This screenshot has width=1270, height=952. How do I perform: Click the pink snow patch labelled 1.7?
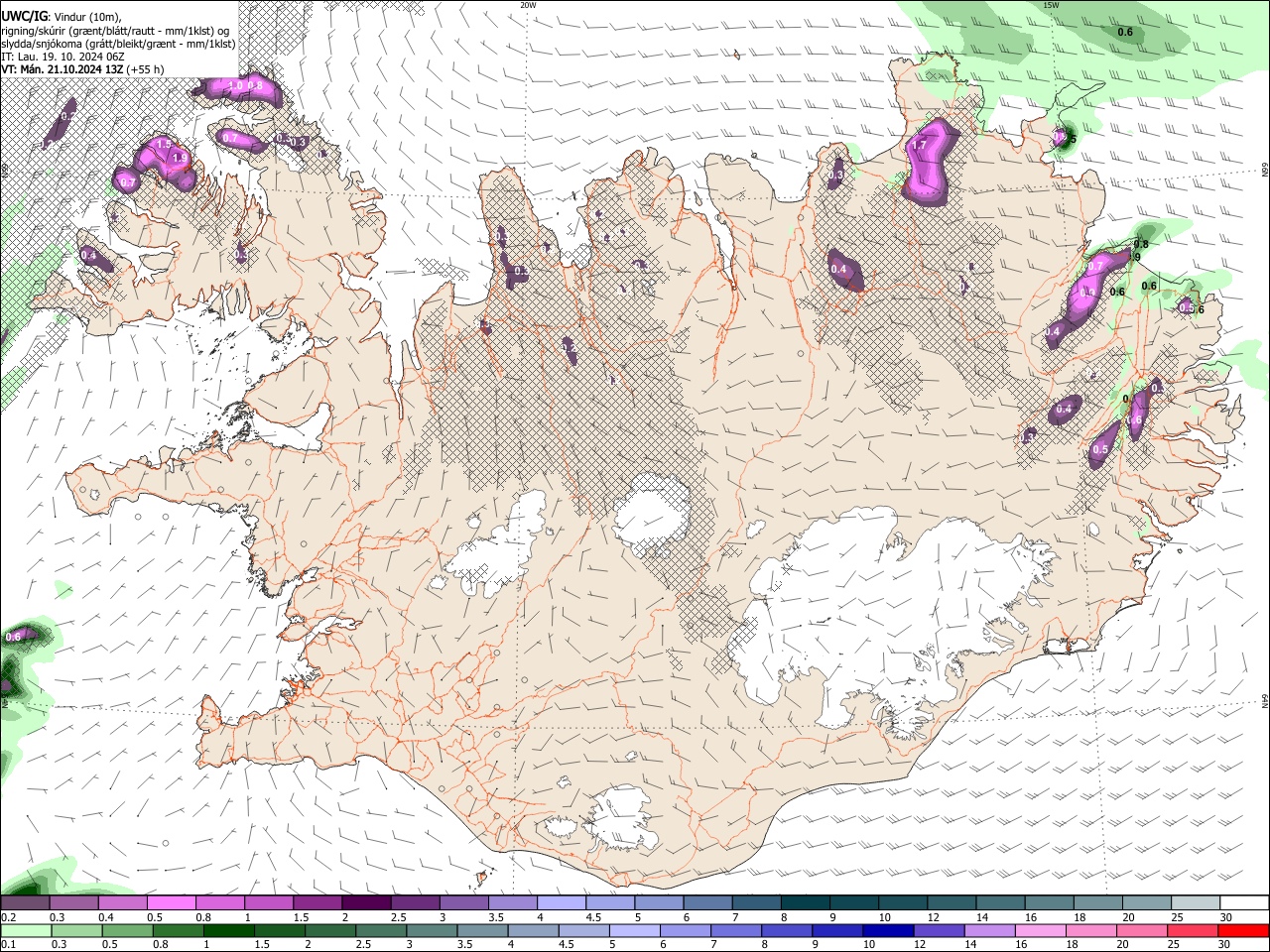point(928,161)
